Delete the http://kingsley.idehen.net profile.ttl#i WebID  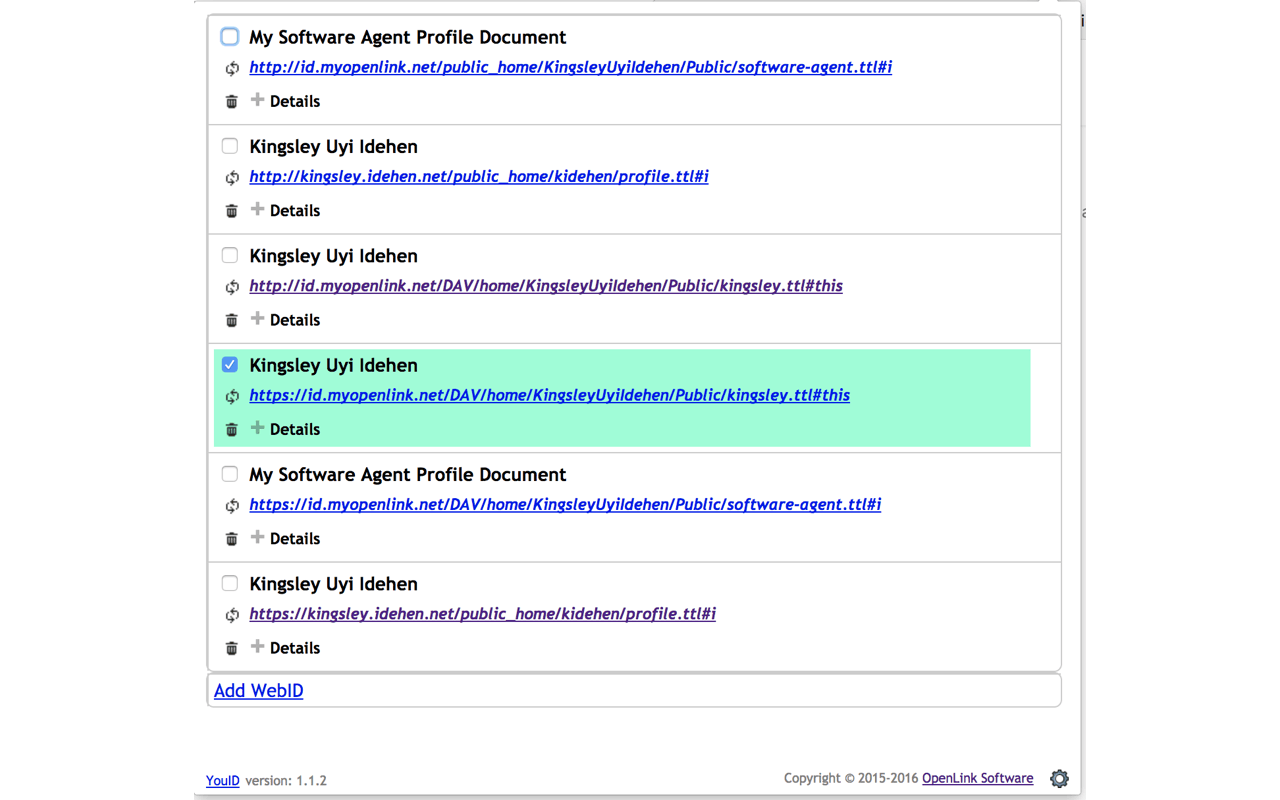pos(232,211)
